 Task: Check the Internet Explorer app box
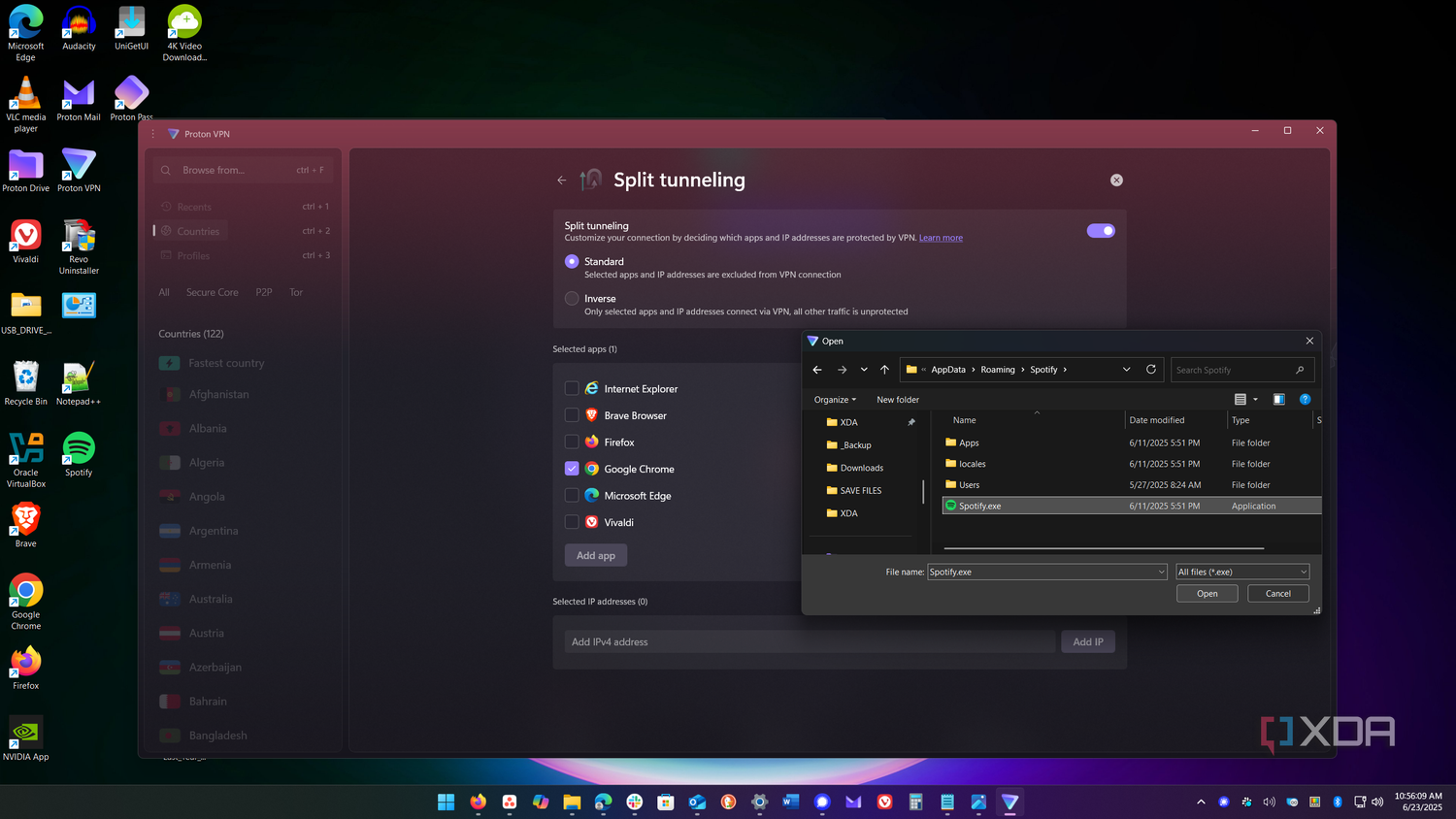point(572,388)
